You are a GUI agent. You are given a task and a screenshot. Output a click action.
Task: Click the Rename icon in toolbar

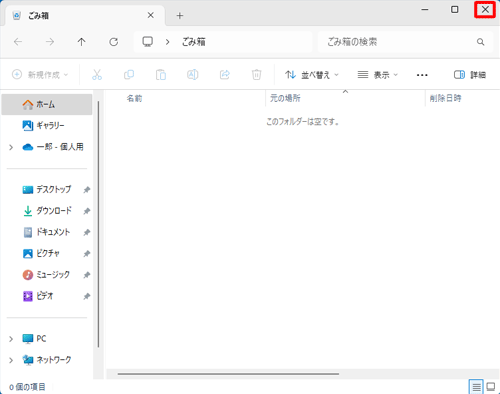193,75
